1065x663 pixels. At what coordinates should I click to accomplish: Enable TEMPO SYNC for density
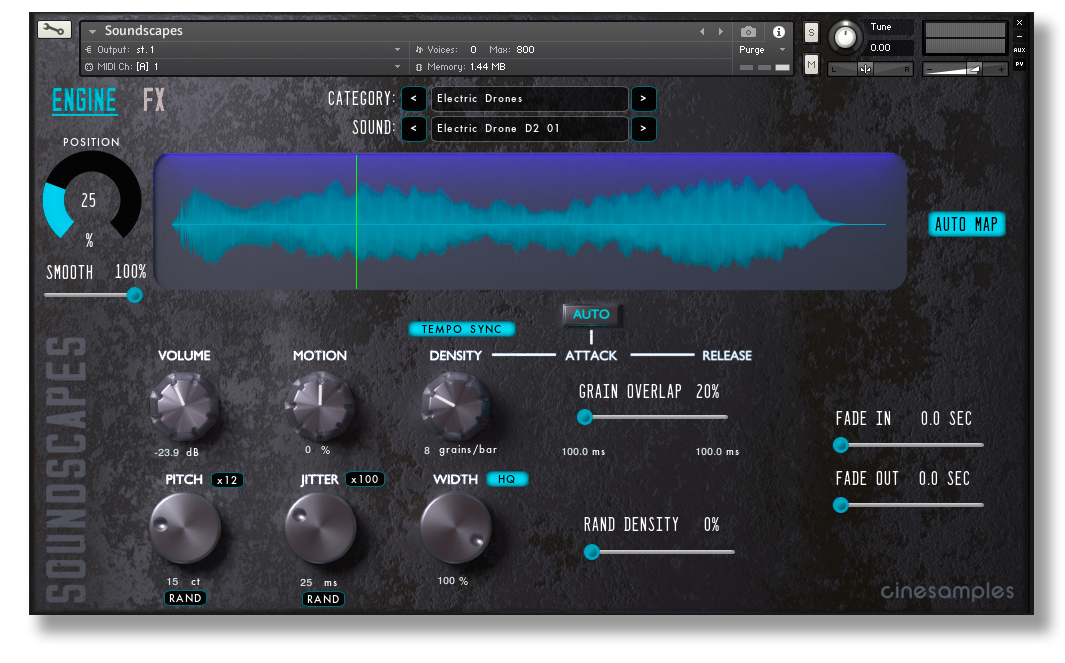(462, 329)
